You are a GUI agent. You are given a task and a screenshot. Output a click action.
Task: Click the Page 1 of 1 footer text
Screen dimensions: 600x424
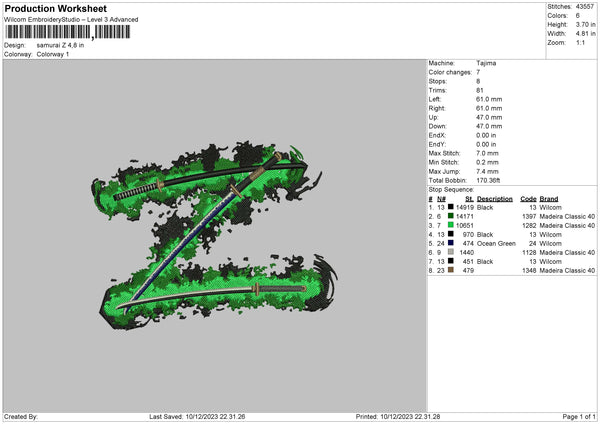[x=572, y=416]
